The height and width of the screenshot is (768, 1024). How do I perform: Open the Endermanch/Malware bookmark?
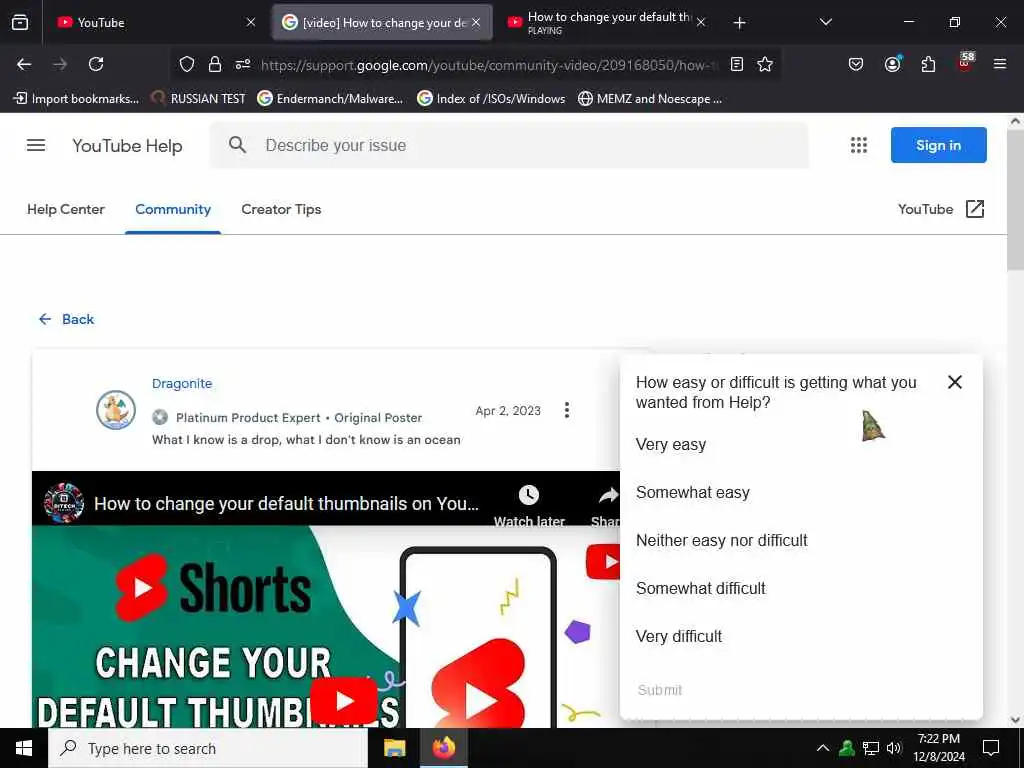[330, 99]
